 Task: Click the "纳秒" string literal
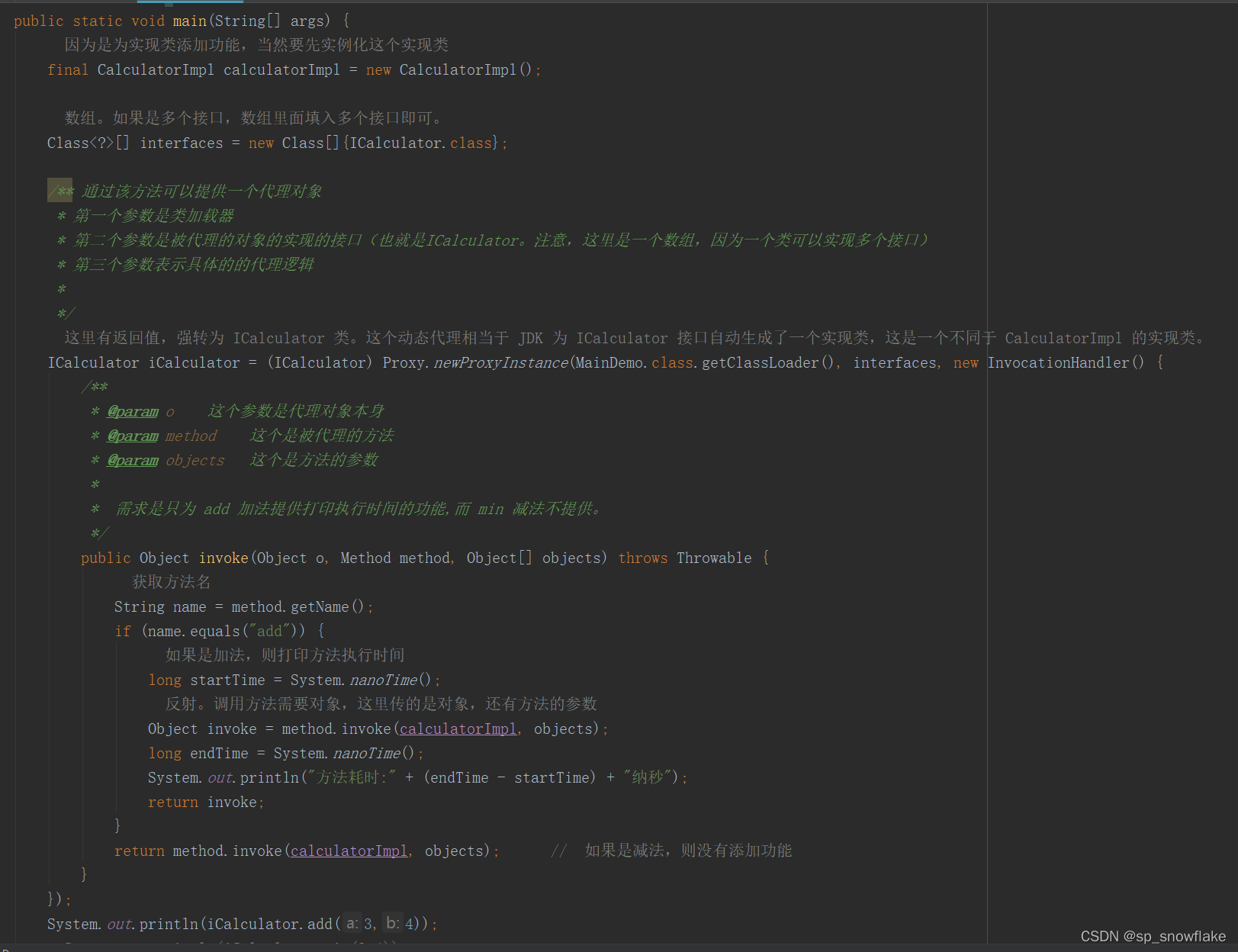648,777
